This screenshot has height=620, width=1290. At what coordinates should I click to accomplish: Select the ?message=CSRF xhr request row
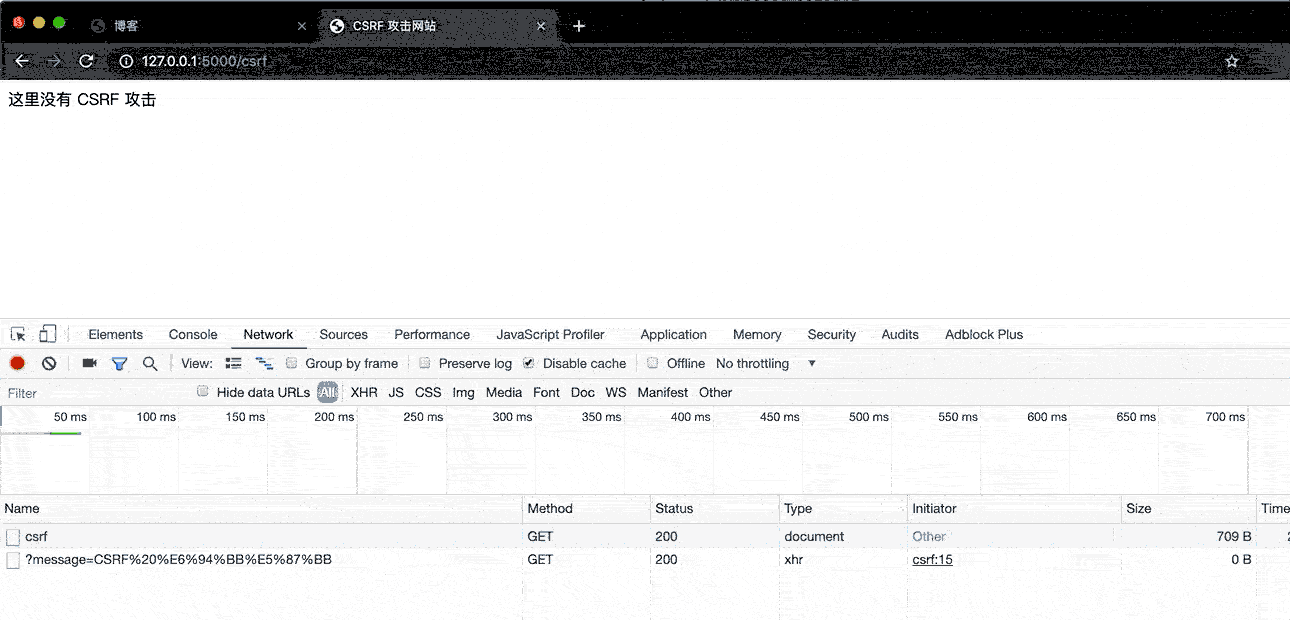(645, 559)
